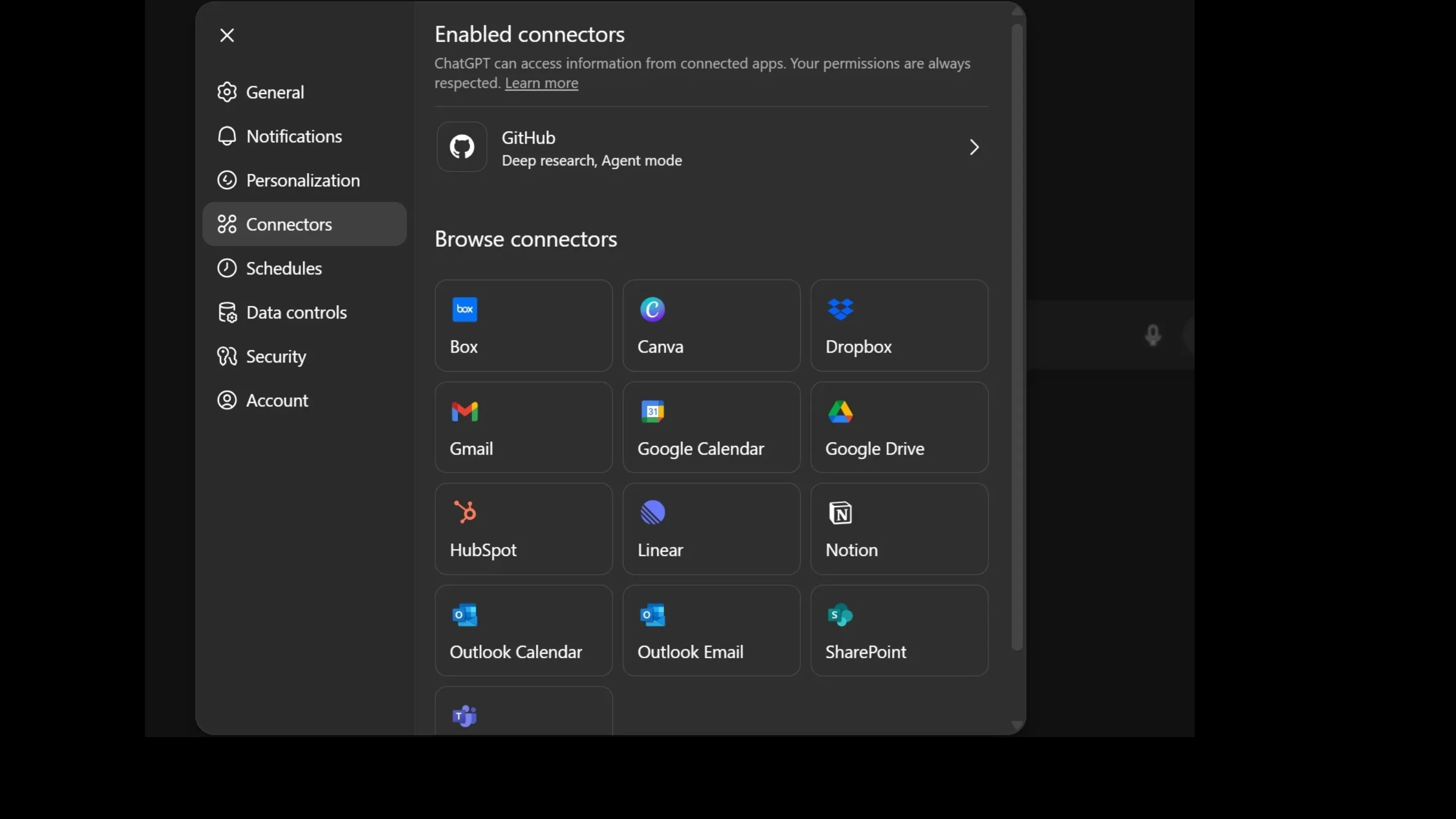
Task: Select the Connectors tab
Action: [x=305, y=224]
